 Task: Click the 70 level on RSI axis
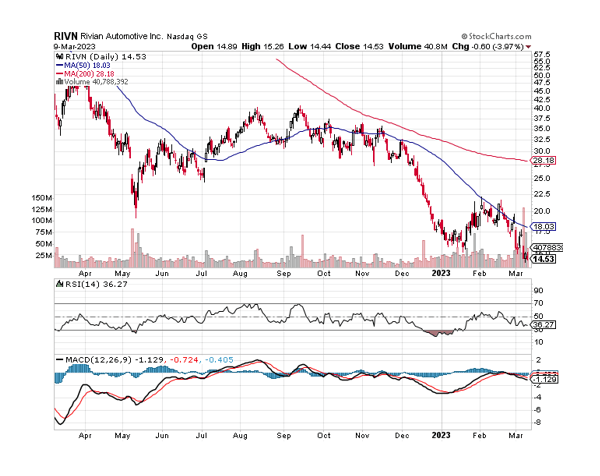click(x=538, y=303)
